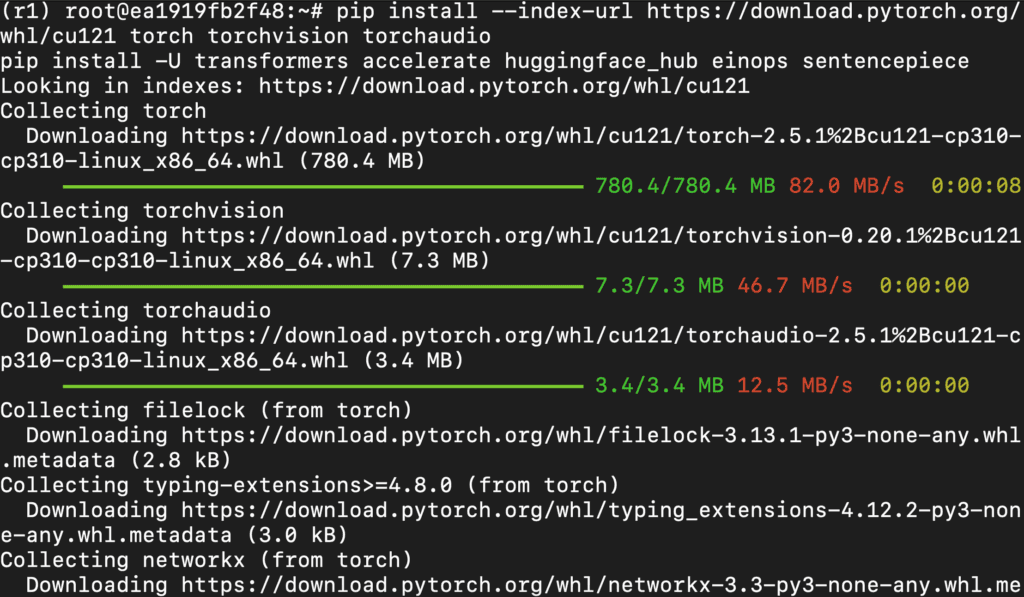The height and width of the screenshot is (597, 1024).
Task: Click the torchaudio download progress bar
Action: pos(323,386)
